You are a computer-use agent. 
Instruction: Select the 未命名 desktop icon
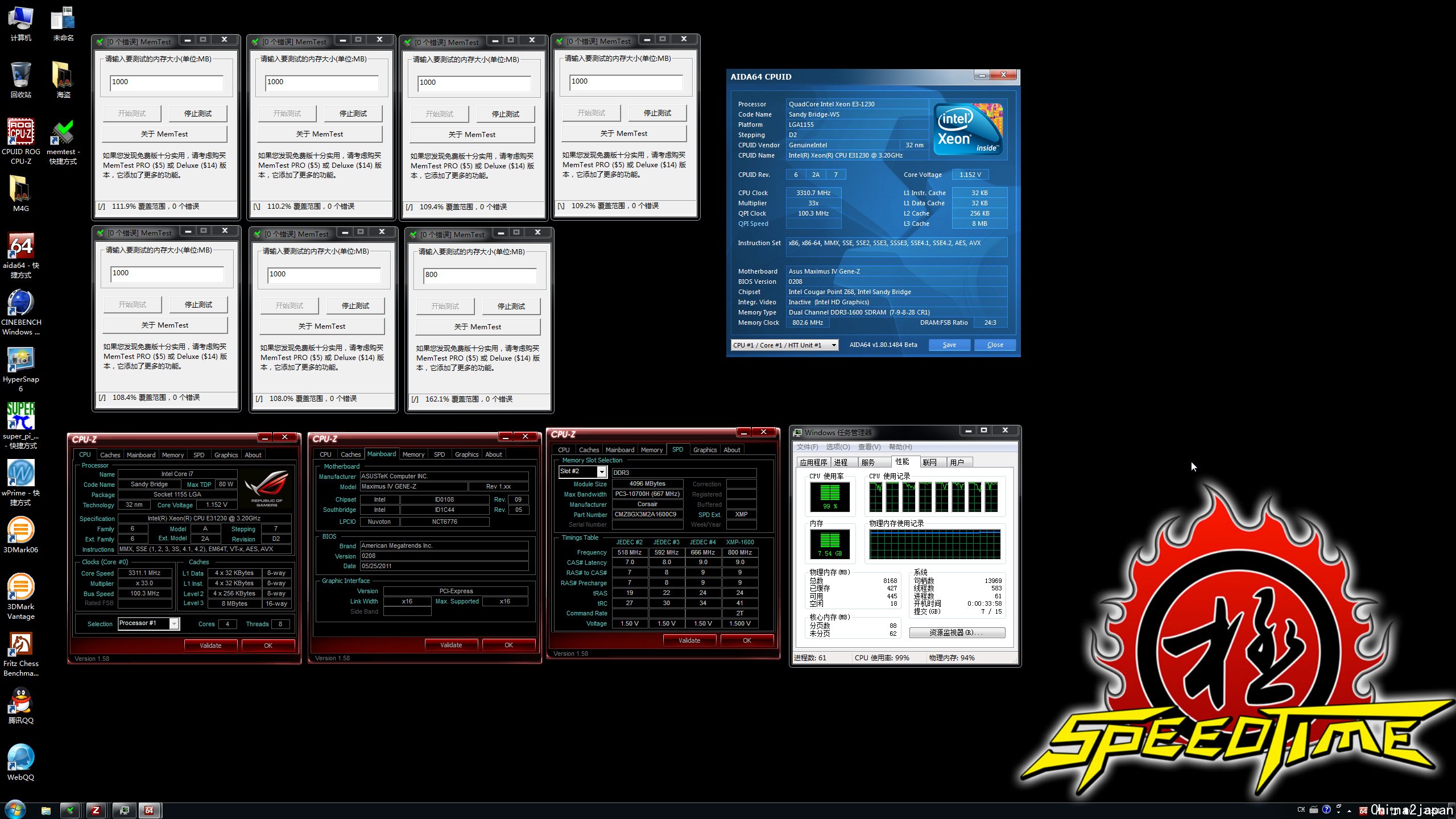tap(63, 23)
